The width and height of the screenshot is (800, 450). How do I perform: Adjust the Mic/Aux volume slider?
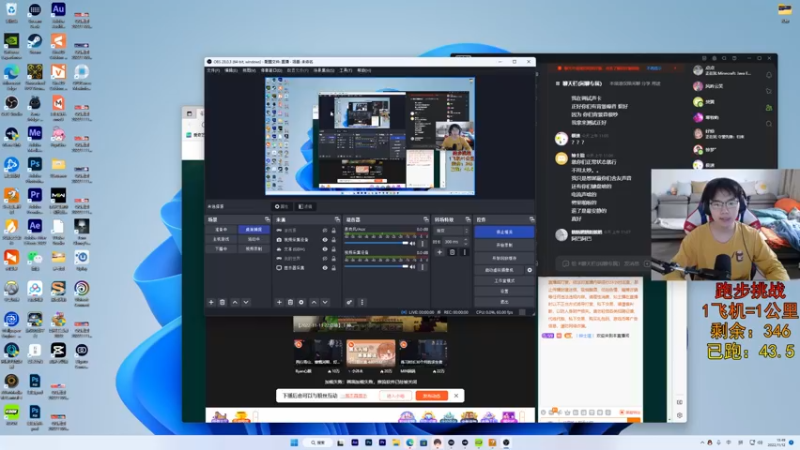click(x=377, y=243)
